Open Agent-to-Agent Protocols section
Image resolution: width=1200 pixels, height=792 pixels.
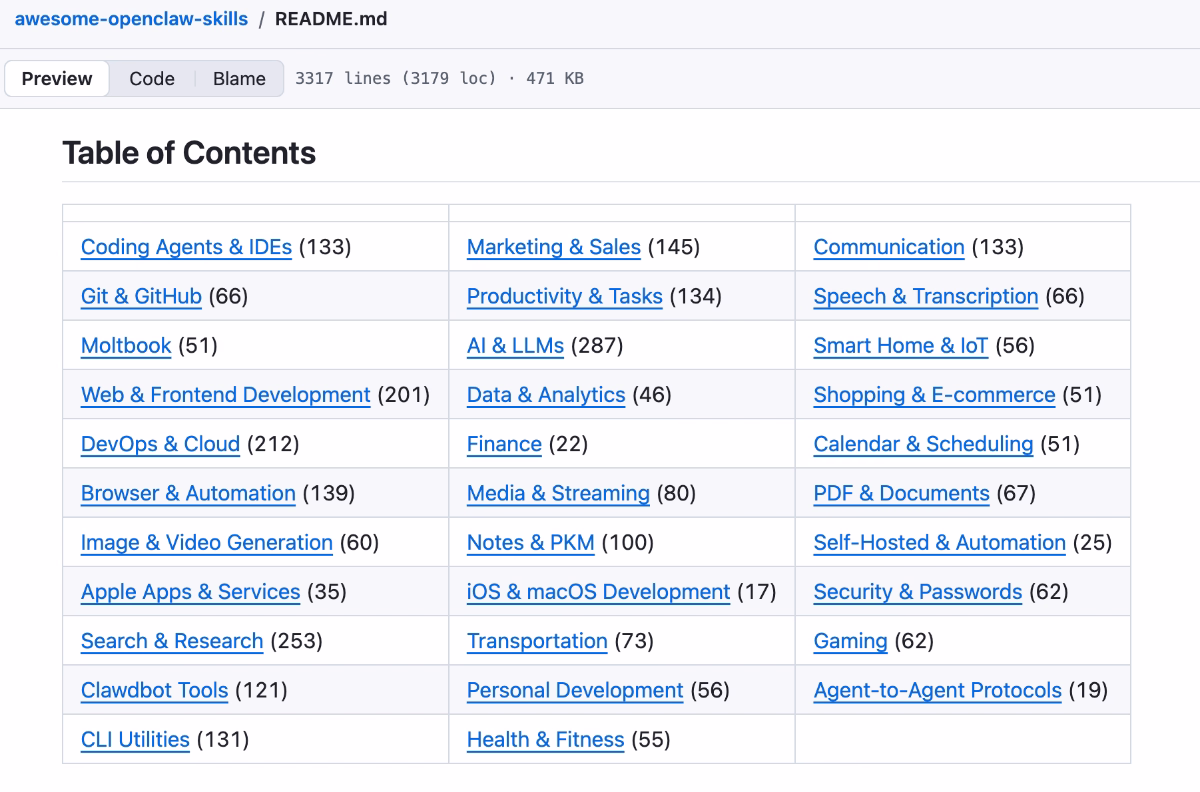[937, 690]
